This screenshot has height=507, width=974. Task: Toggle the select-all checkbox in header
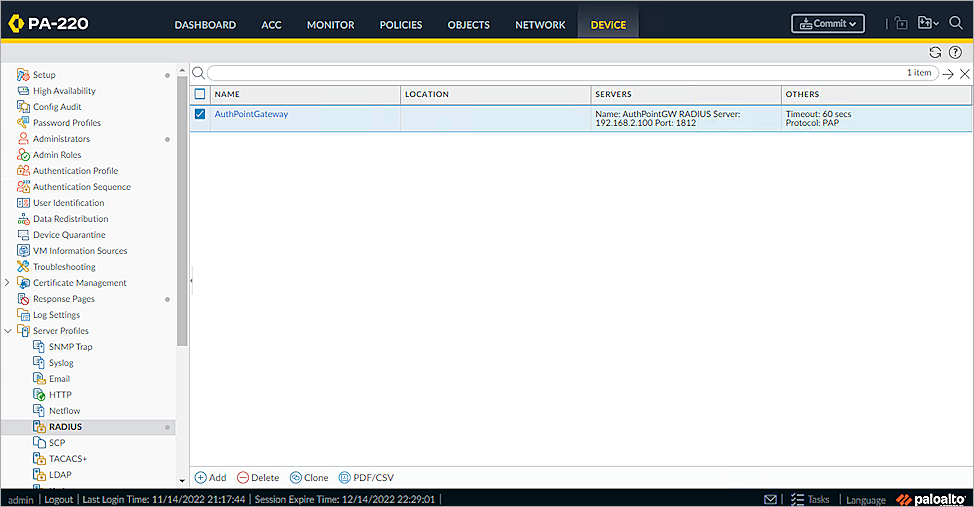tap(200, 94)
